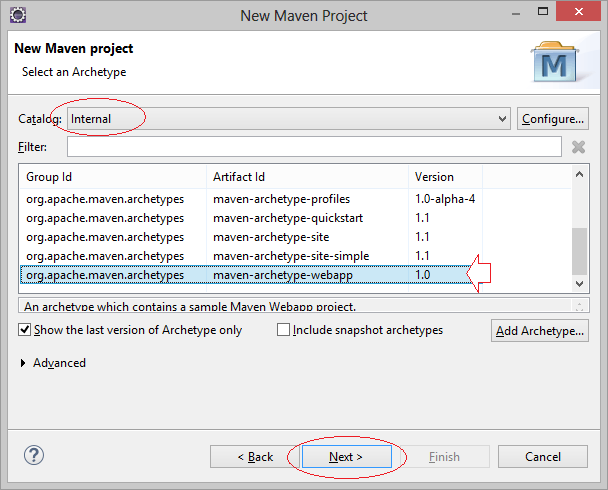Close the New Maven Project dialog
The width and height of the screenshot is (608, 490).
(579, 12)
